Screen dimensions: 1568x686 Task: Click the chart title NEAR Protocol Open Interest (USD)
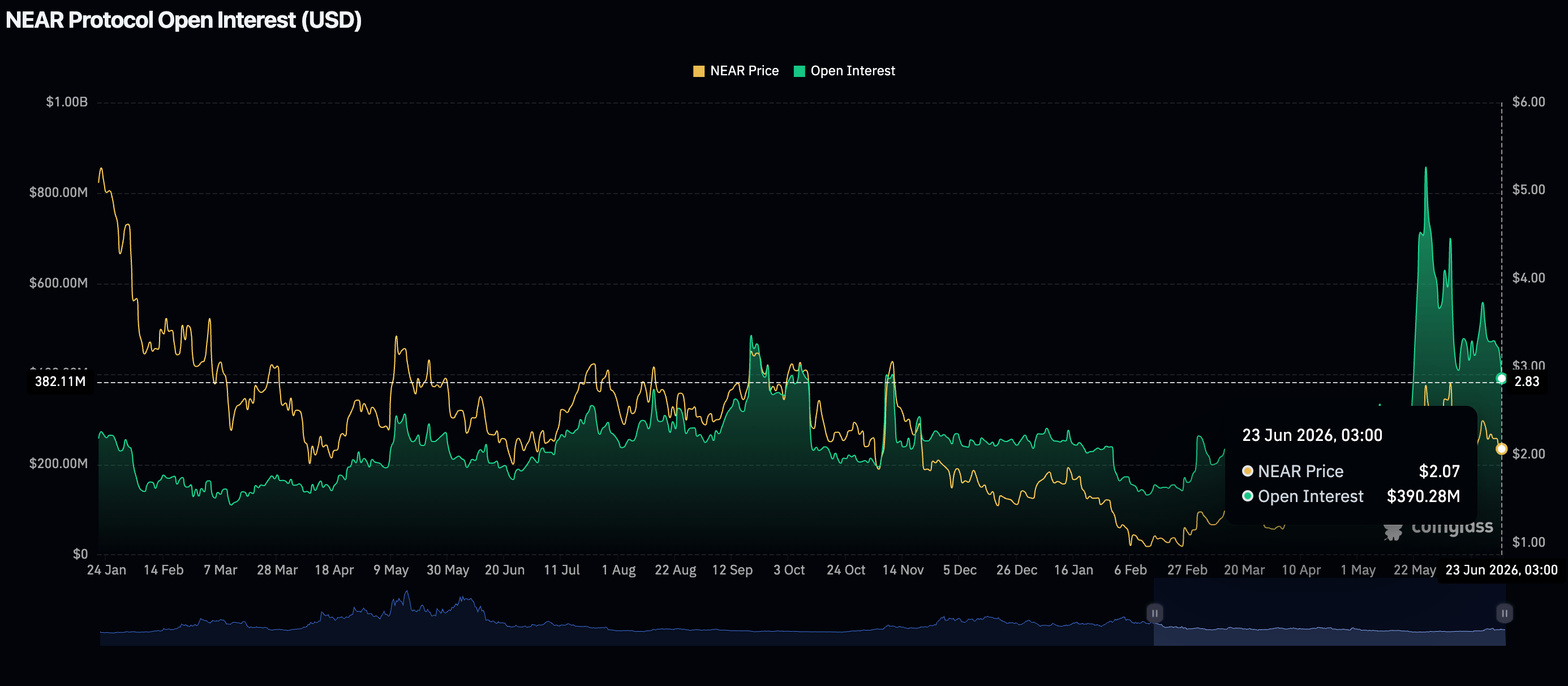click(x=183, y=20)
